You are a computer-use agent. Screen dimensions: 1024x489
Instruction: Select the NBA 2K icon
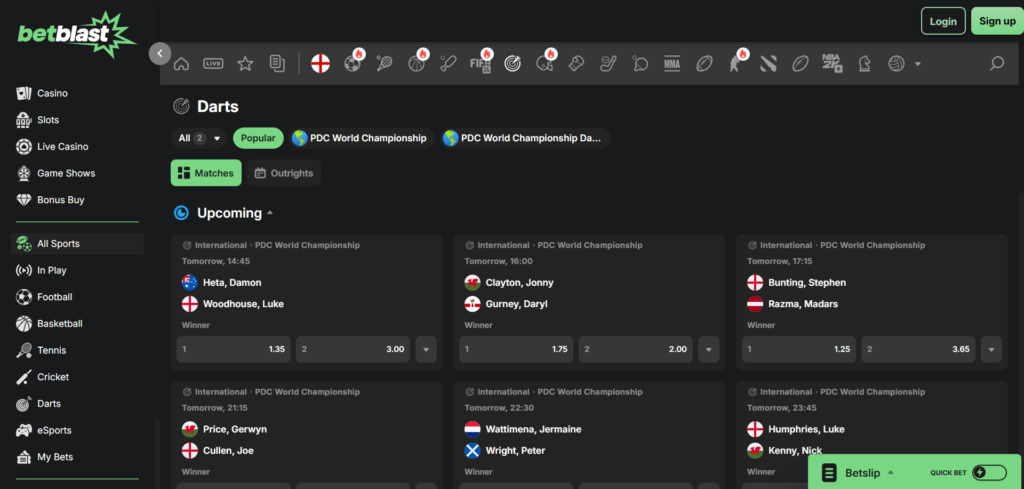click(x=831, y=64)
